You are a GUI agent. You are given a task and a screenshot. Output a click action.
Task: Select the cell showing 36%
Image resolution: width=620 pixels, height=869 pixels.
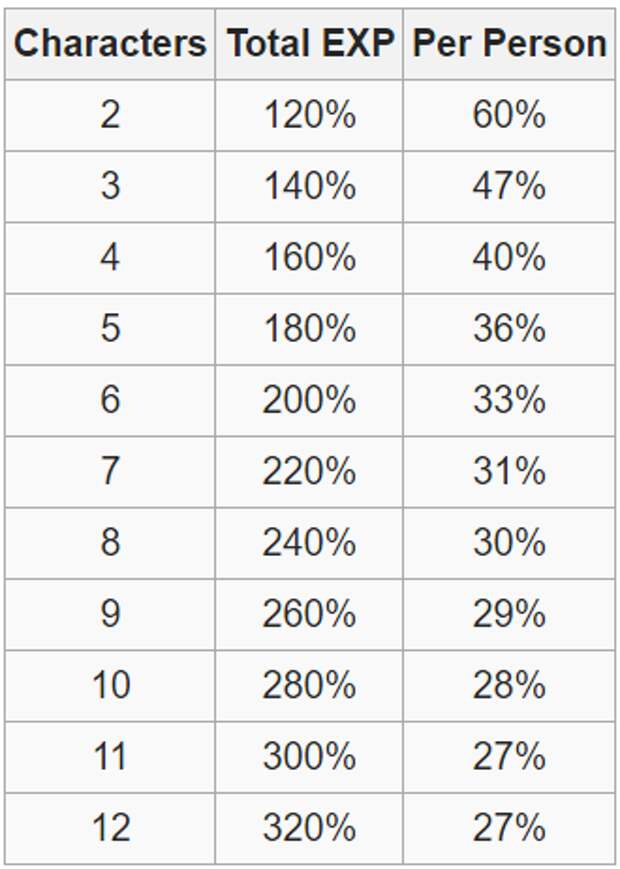pyautogui.click(x=509, y=329)
